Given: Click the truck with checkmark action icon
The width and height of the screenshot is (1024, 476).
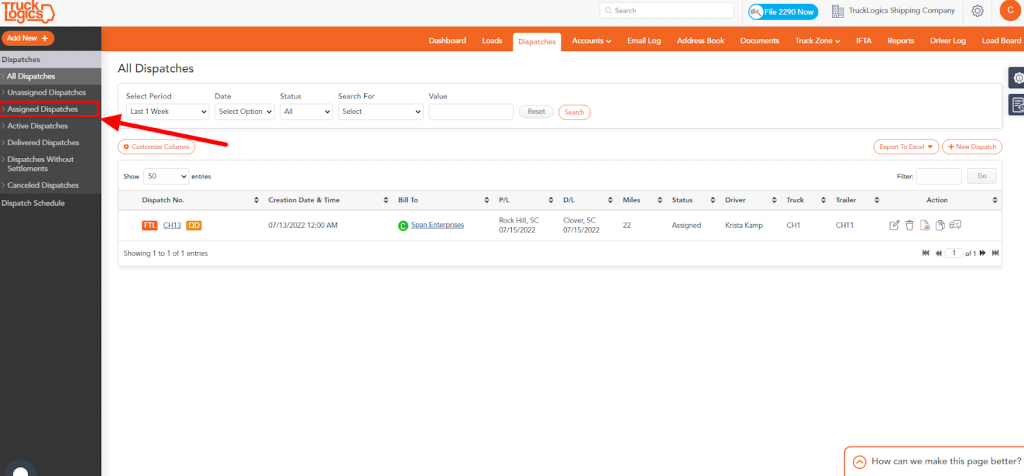Looking at the screenshot, I should coord(955,225).
